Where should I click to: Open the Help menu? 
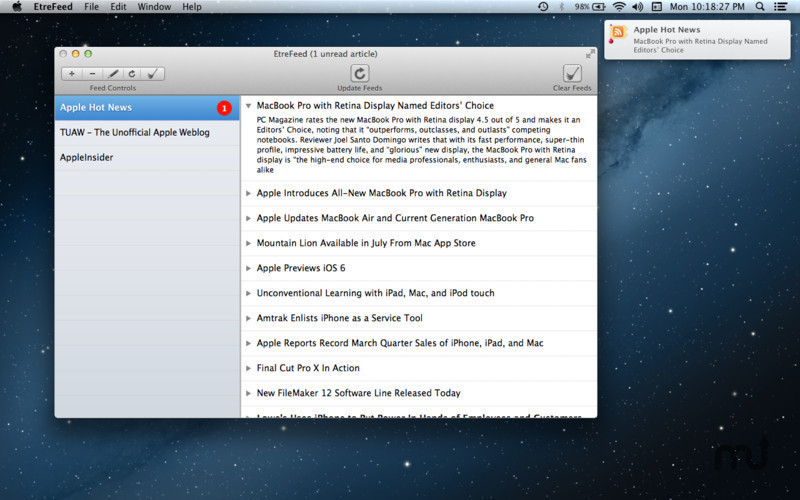pos(192,7)
